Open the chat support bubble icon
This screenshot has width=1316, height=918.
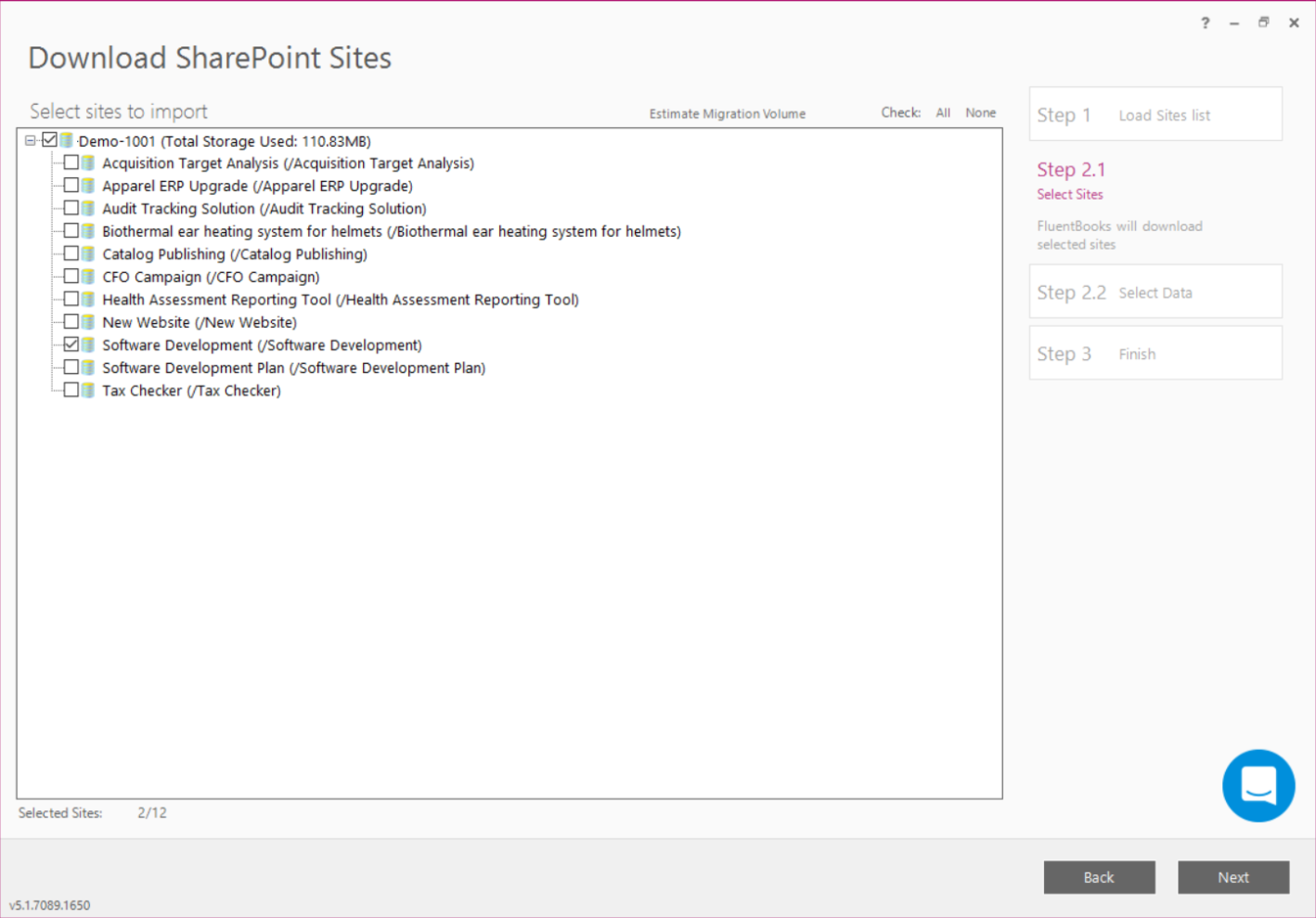(x=1258, y=785)
